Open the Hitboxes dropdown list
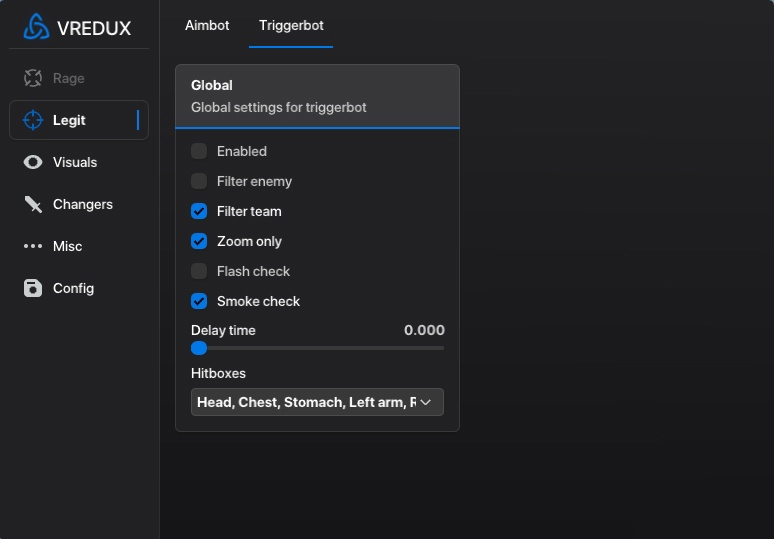 317,402
